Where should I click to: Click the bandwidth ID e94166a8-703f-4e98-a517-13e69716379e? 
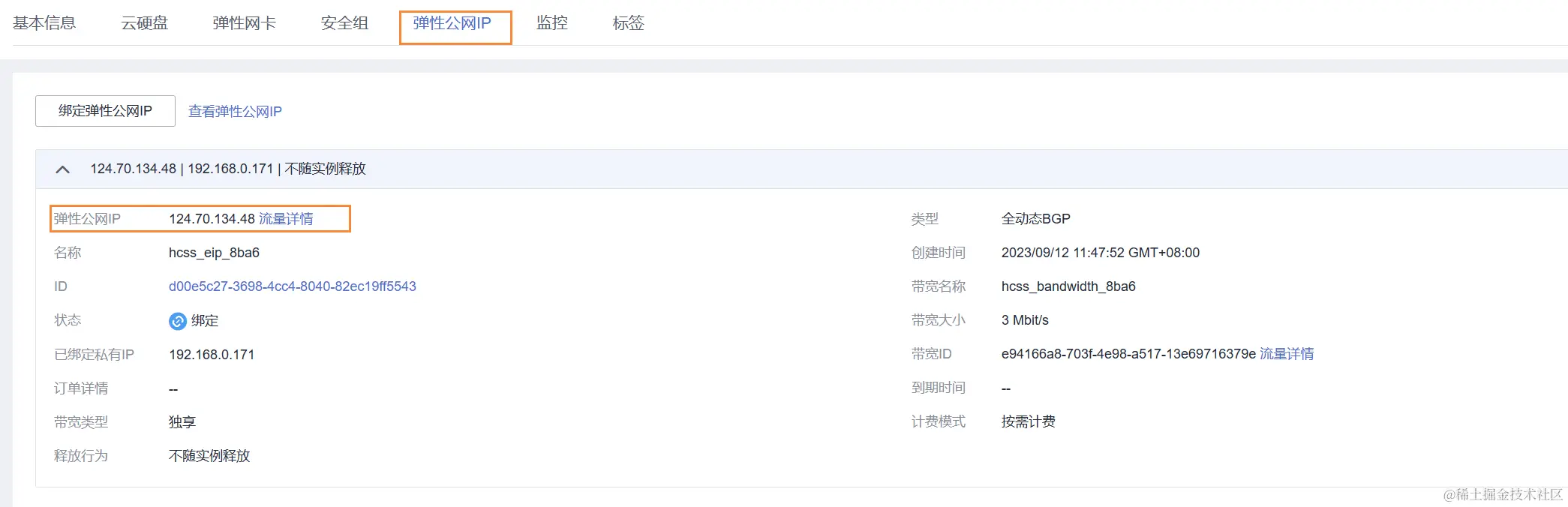1128,354
